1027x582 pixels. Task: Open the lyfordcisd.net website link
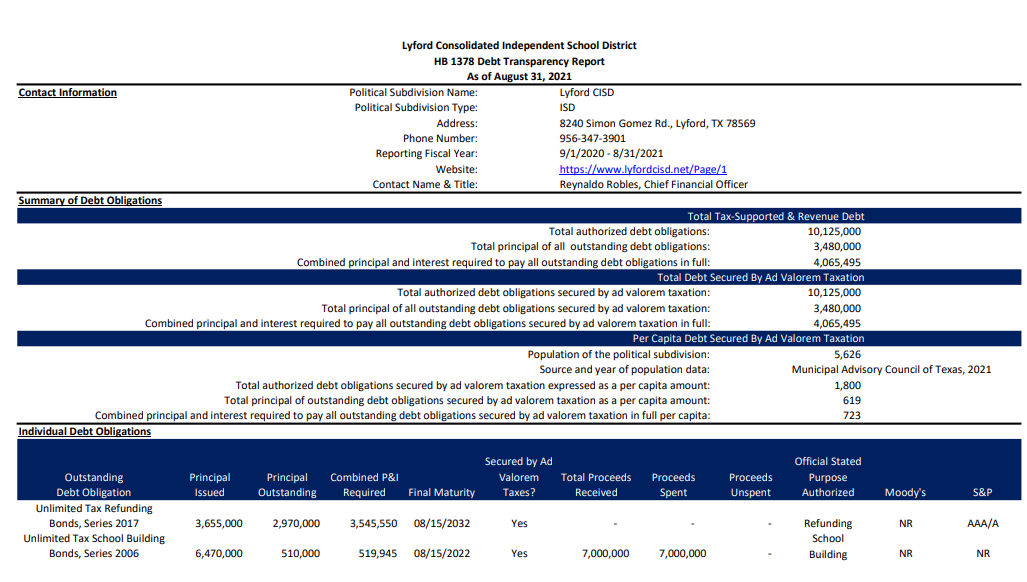pos(642,169)
